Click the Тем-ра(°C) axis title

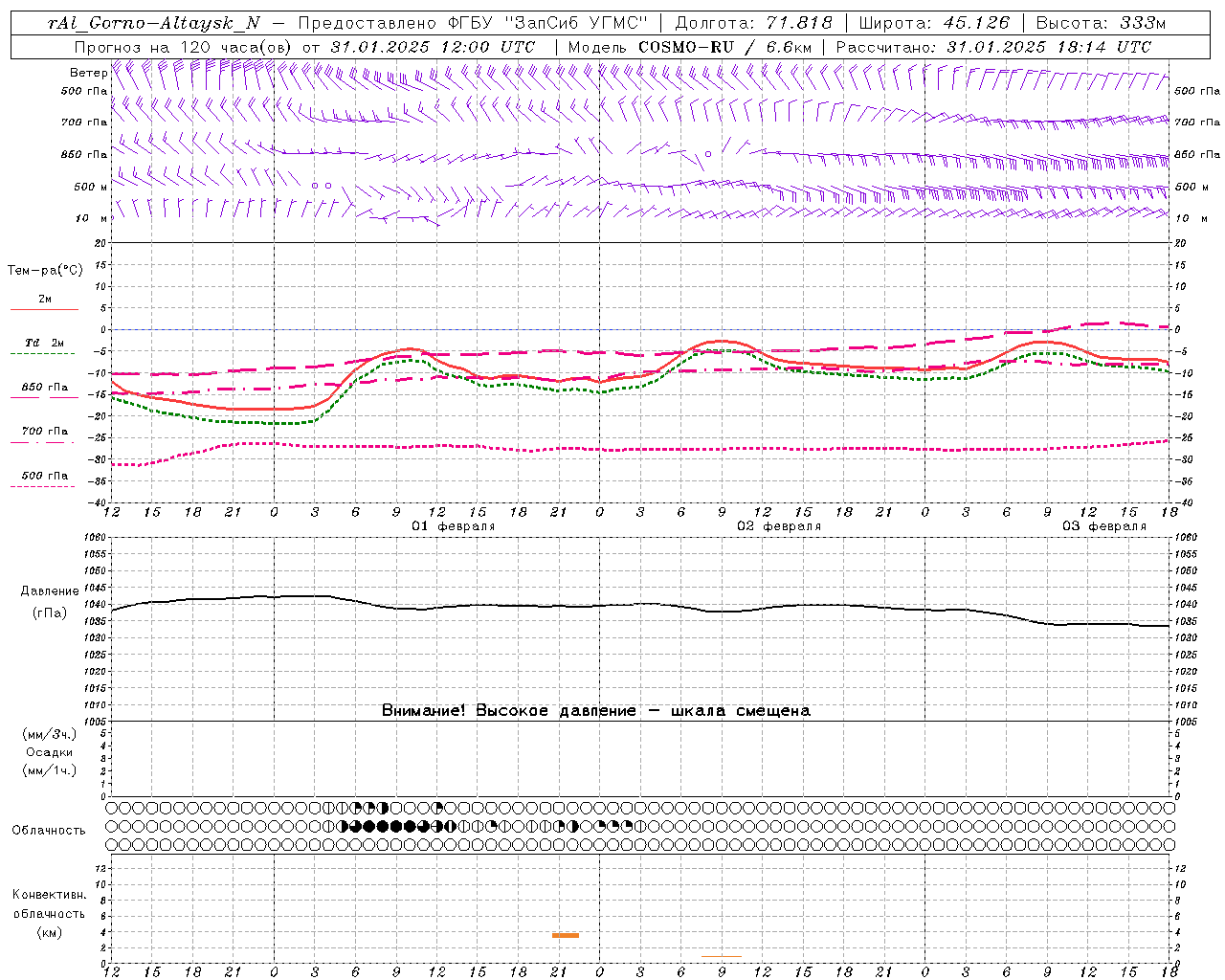pos(45,271)
